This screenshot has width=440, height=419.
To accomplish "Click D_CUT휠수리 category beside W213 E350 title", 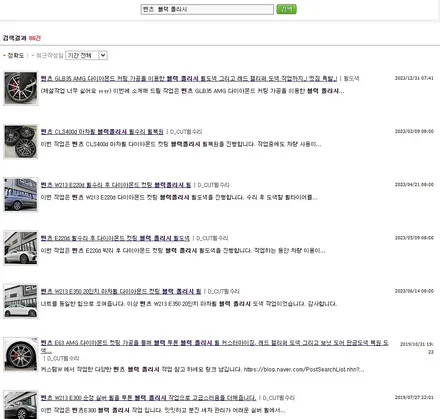I will pyautogui.click(x=224, y=291).
